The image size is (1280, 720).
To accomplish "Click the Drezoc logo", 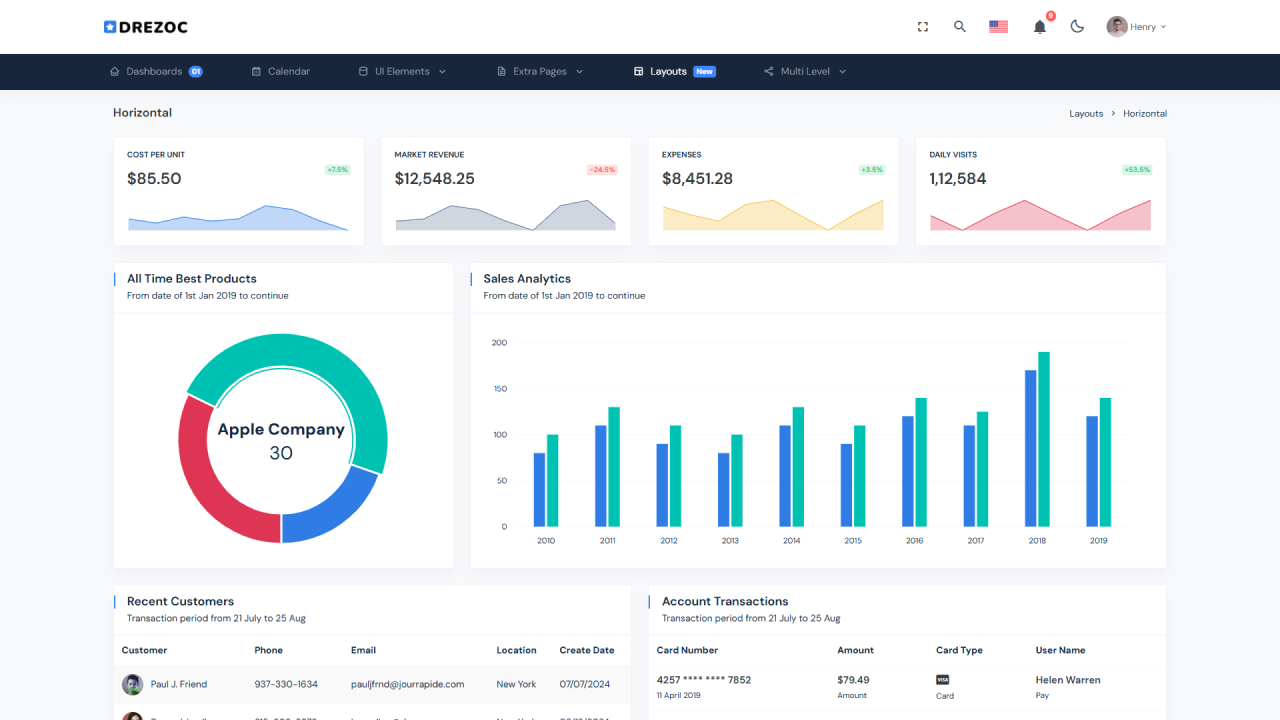I will (146, 27).
